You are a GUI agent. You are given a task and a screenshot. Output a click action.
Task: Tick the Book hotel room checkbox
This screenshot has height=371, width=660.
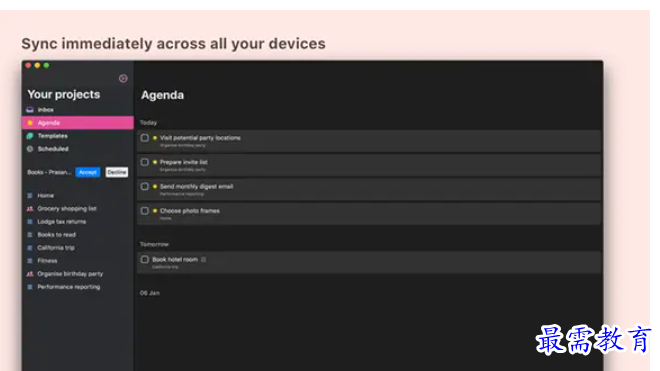pyautogui.click(x=145, y=259)
